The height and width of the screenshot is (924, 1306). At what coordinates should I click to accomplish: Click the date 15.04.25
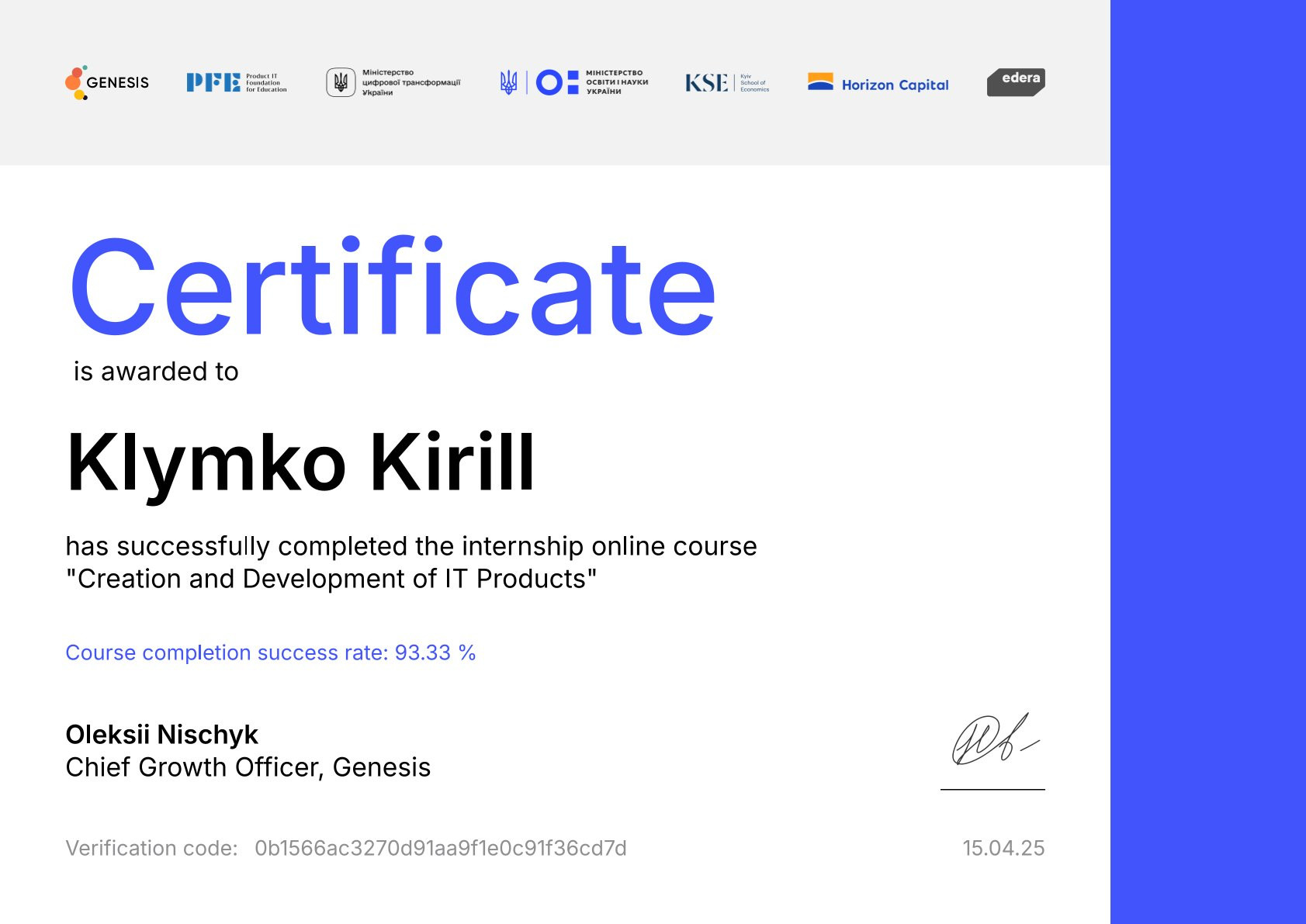tap(1003, 848)
